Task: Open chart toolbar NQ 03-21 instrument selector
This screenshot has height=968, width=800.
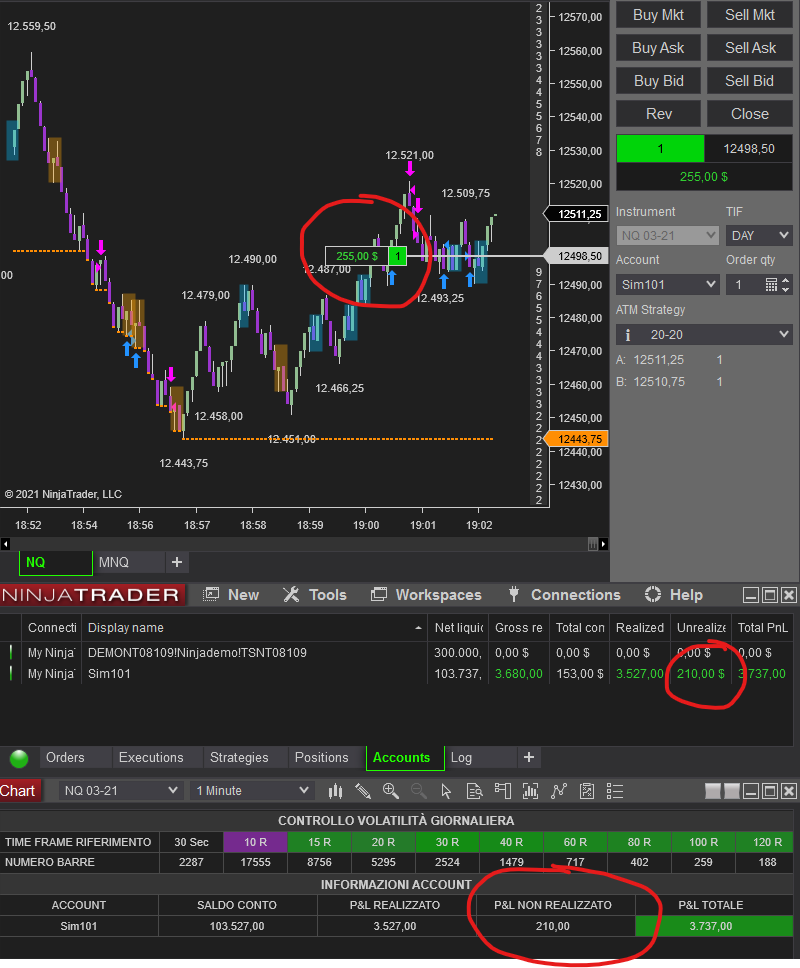Action: pyautogui.click(x=121, y=791)
